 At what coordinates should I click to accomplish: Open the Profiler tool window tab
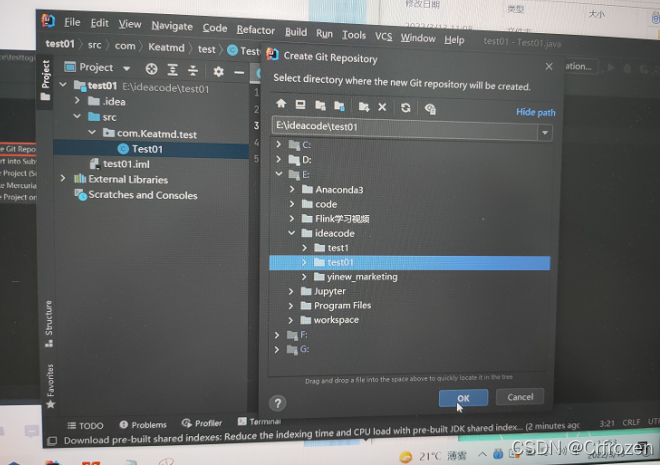pyautogui.click(x=202, y=423)
